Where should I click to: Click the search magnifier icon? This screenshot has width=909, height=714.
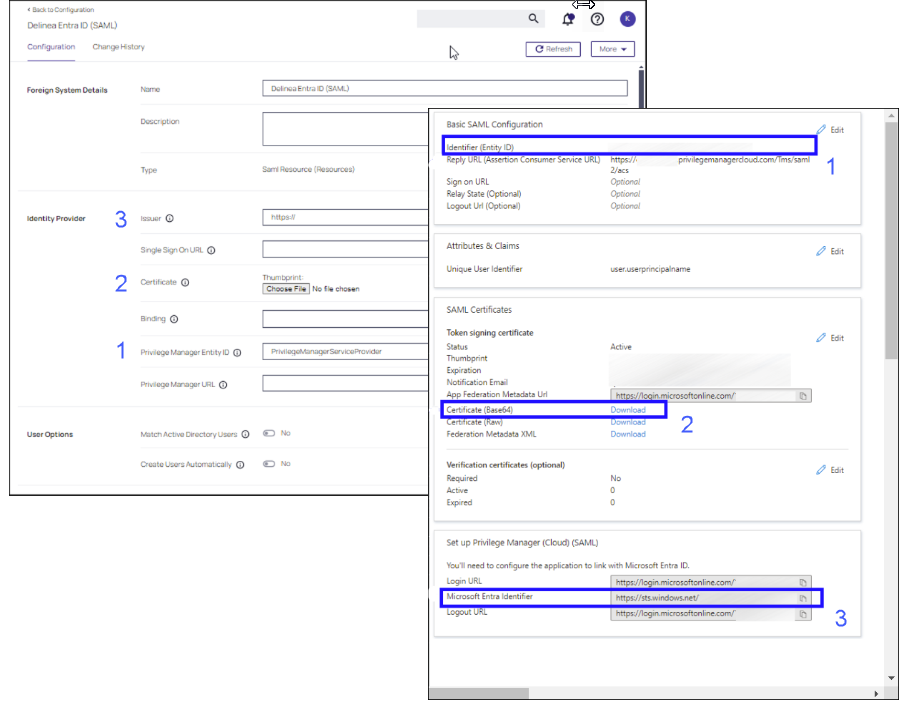click(533, 19)
